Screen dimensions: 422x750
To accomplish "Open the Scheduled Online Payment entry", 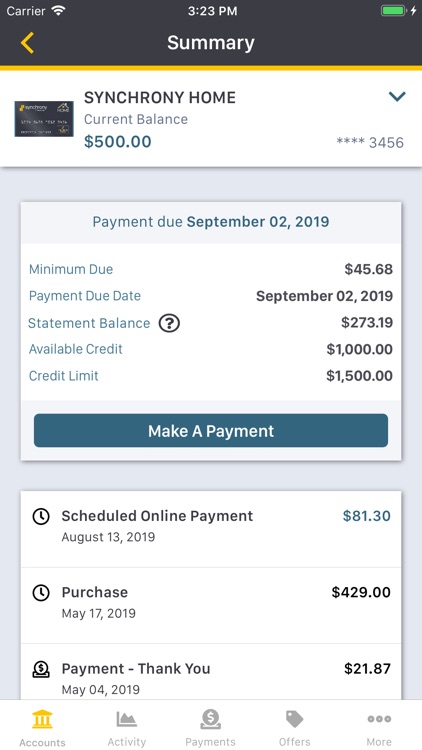I will [211, 529].
